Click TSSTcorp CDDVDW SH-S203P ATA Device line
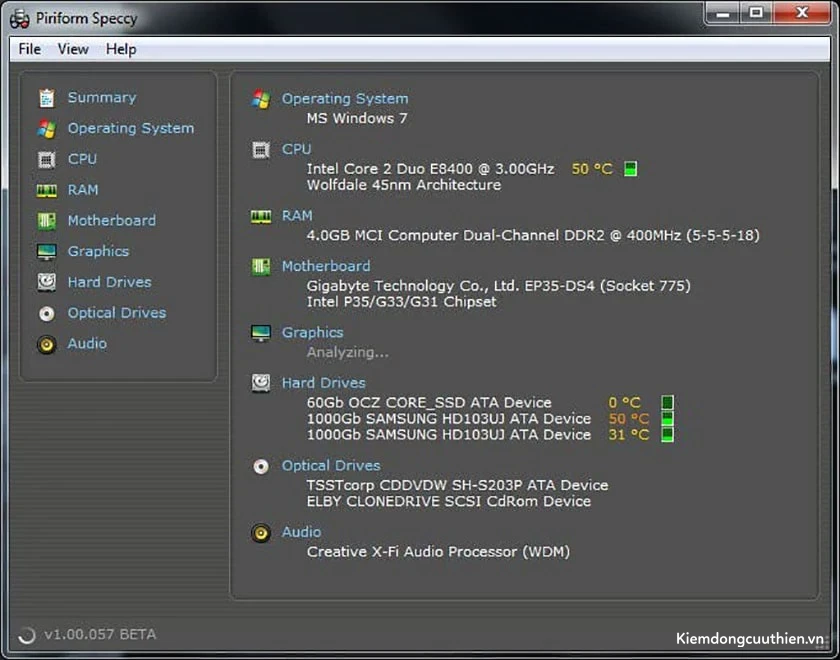Viewport: 840px width, 660px height. pos(457,485)
